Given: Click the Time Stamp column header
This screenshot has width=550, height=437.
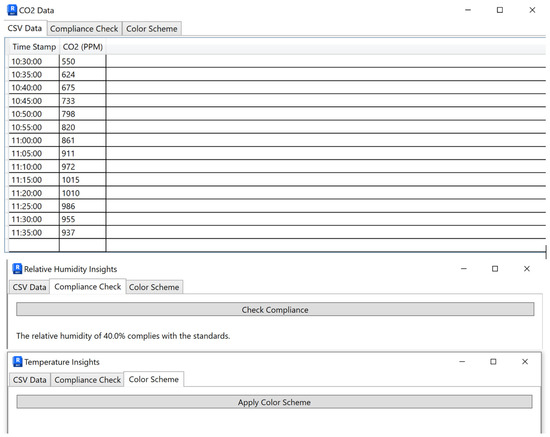Looking at the screenshot, I should coord(34,47).
